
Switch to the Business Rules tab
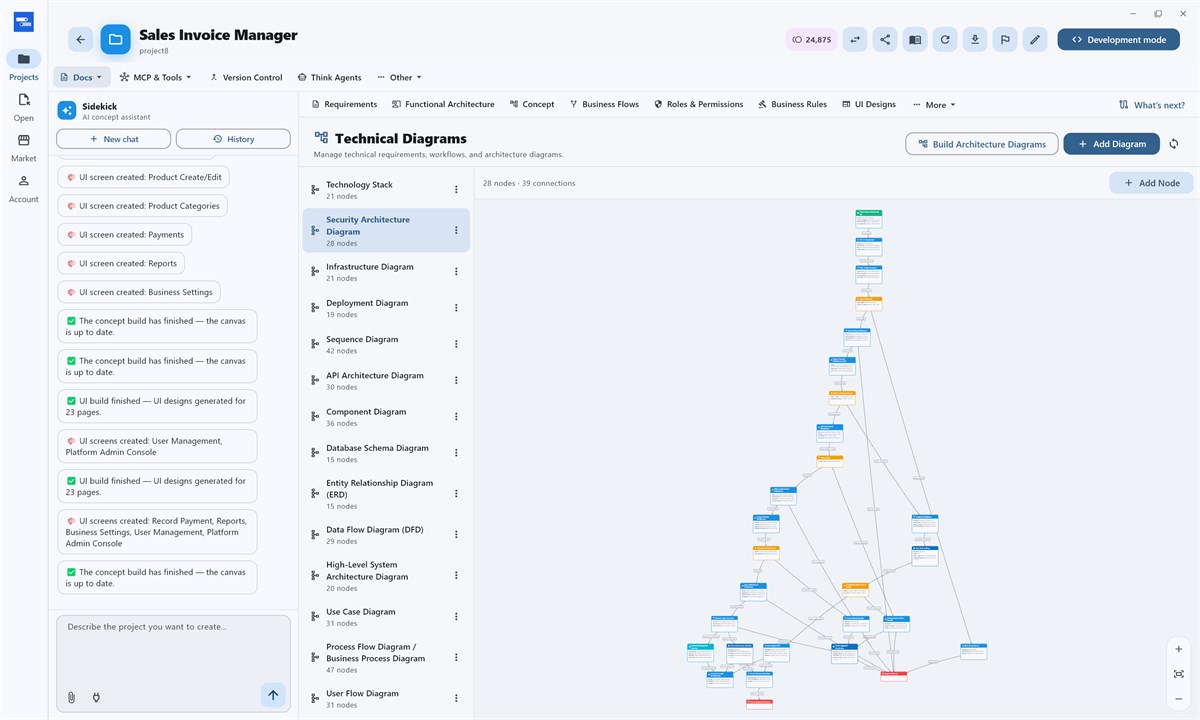(x=792, y=104)
